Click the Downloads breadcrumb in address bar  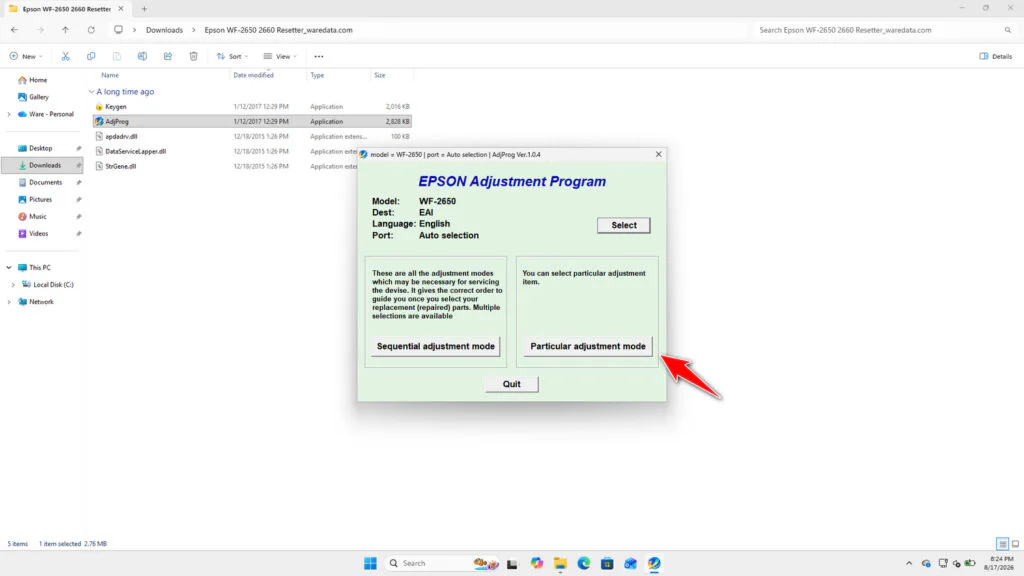pos(164,30)
